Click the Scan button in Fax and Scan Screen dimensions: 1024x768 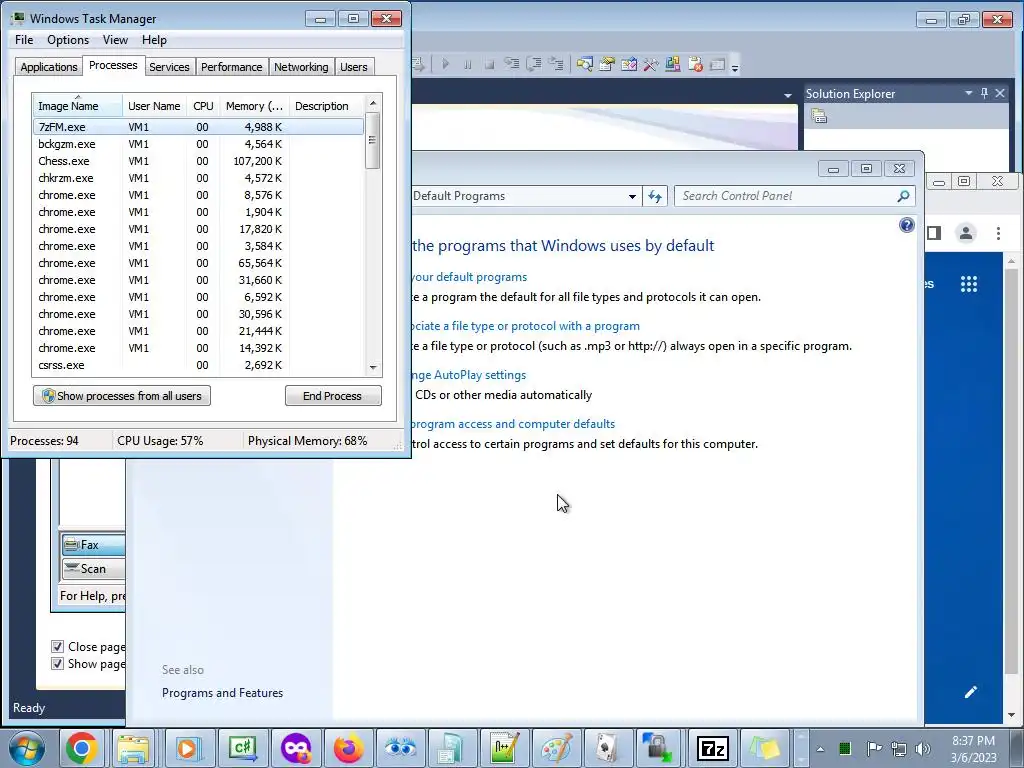pyautogui.click(x=93, y=569)
